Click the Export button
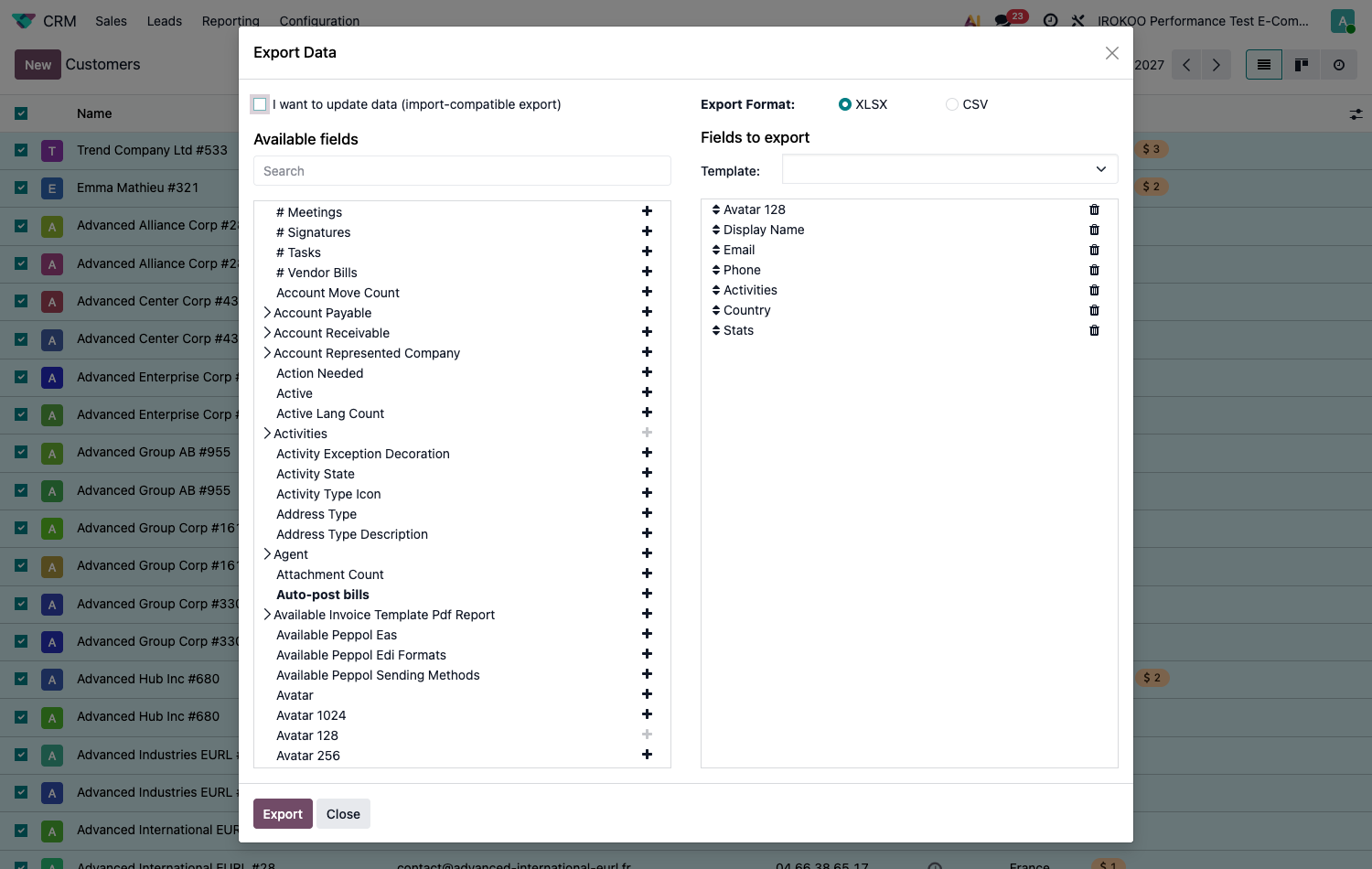 tap(283, 814)
